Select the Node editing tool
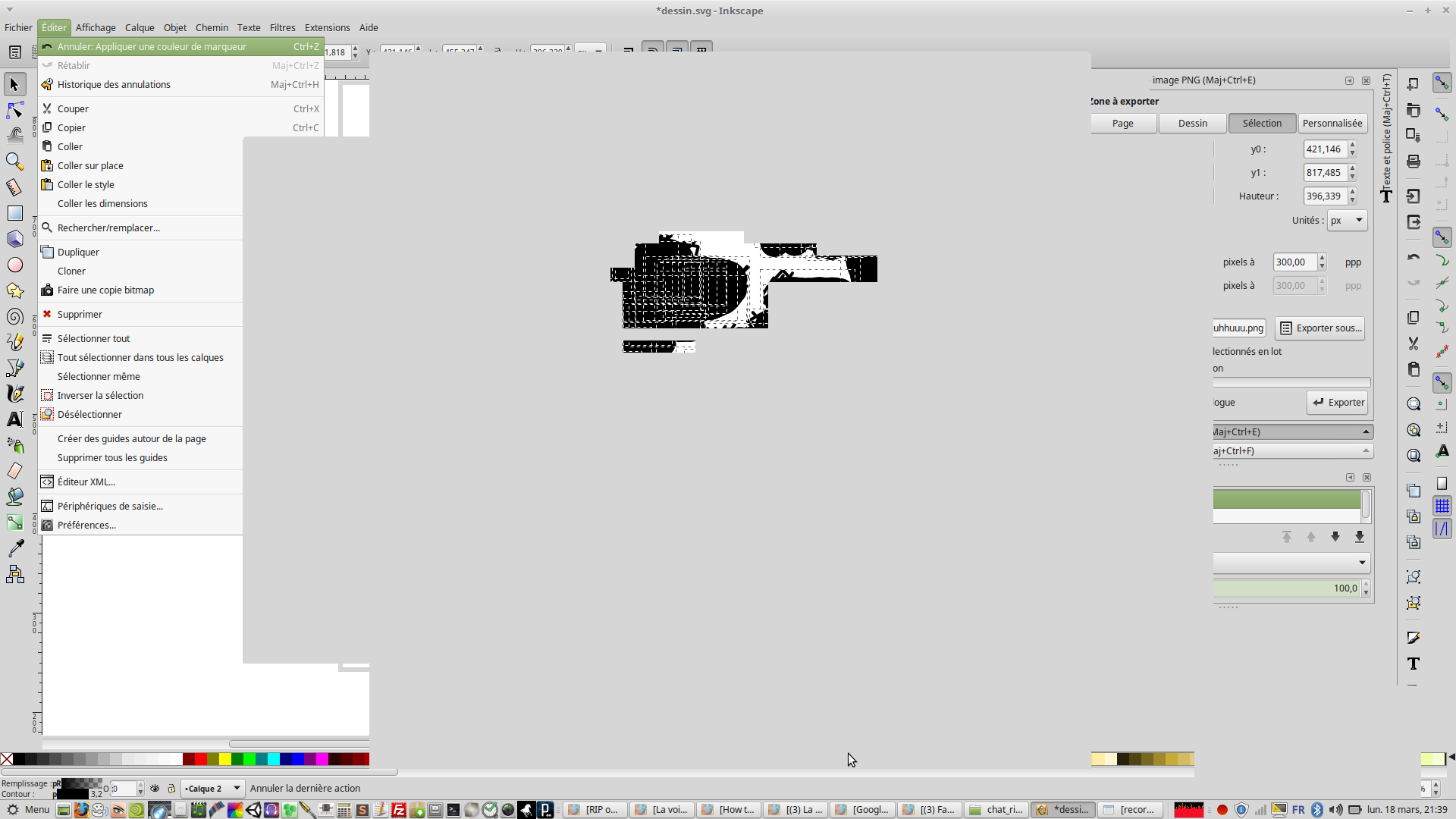The image size is (1456, 819). pyautogui.click(x=14, y=110)
